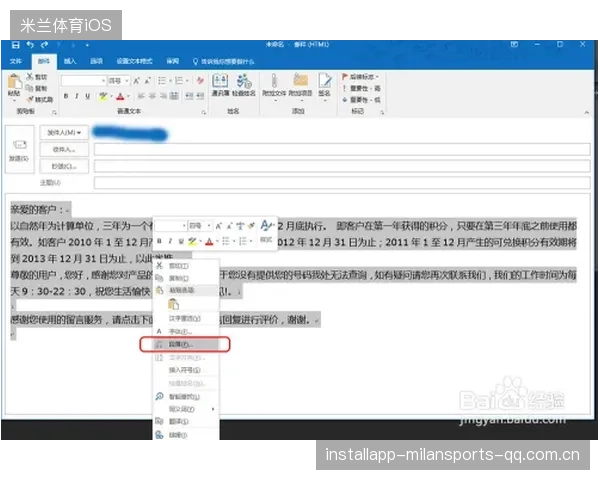
Task: Click the clear formatting eraser icon
Action: [x=200, y=80]
